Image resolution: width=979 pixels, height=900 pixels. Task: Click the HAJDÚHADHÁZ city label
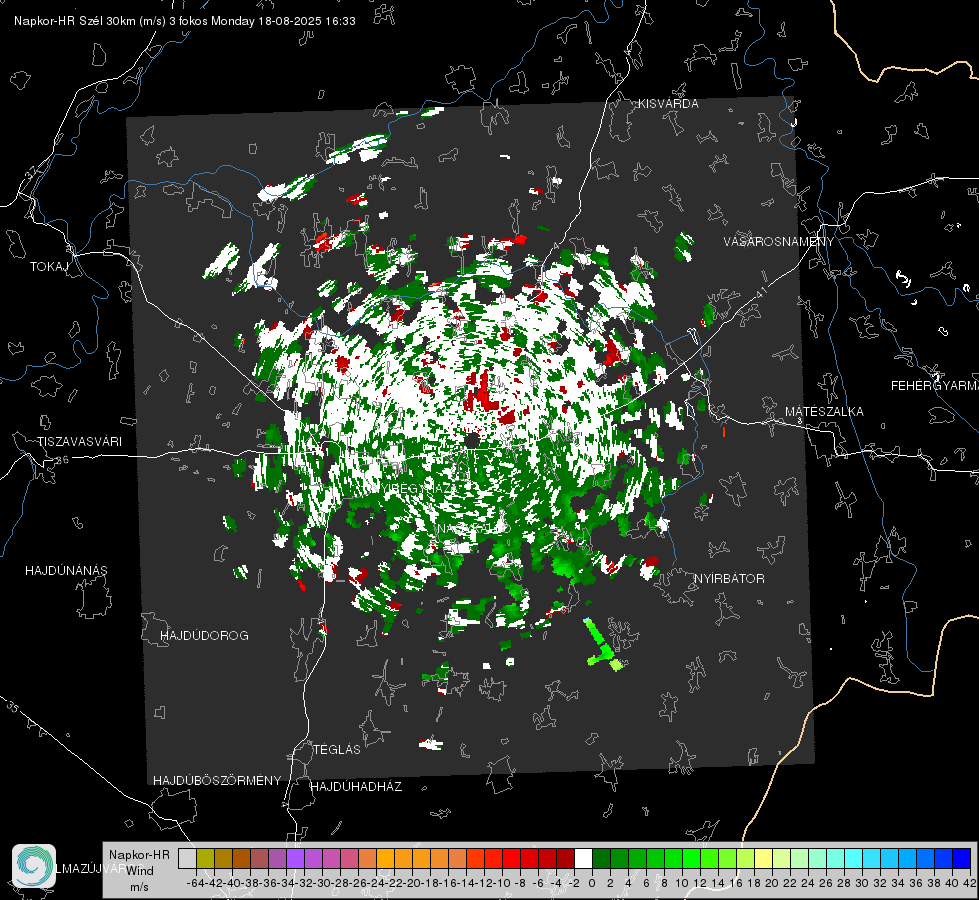[x=357, y=786]
